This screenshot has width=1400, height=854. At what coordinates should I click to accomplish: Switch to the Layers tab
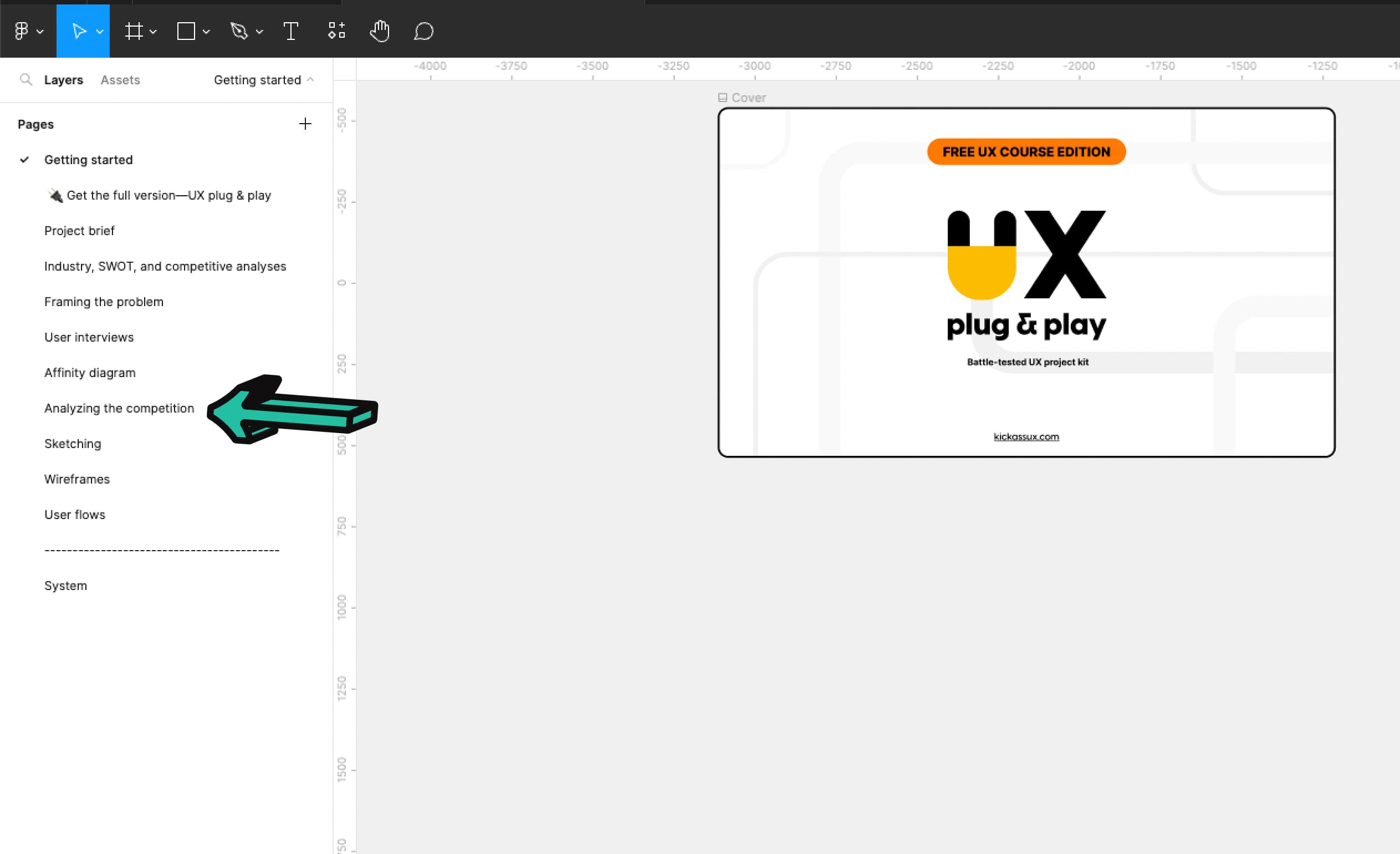click(x=64, y=80)
